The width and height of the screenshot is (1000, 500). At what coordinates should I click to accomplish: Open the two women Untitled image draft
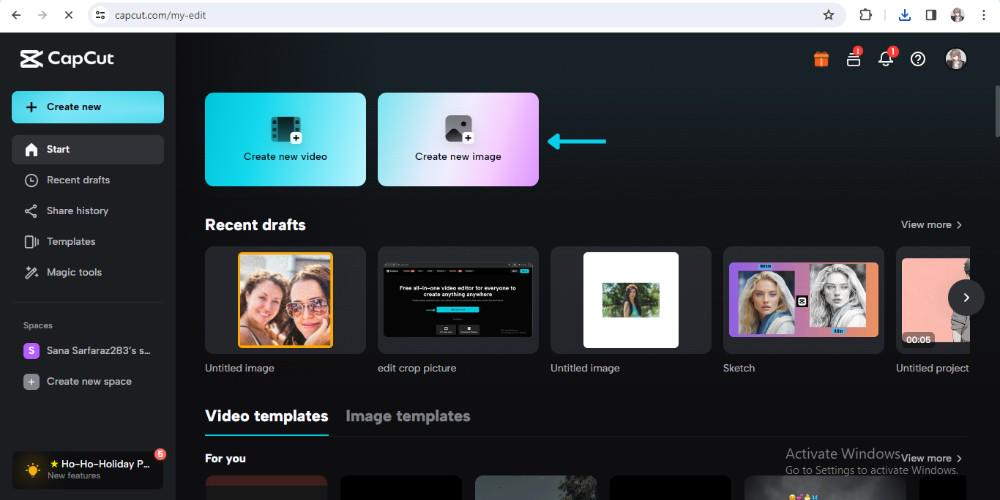pos(285,300)
